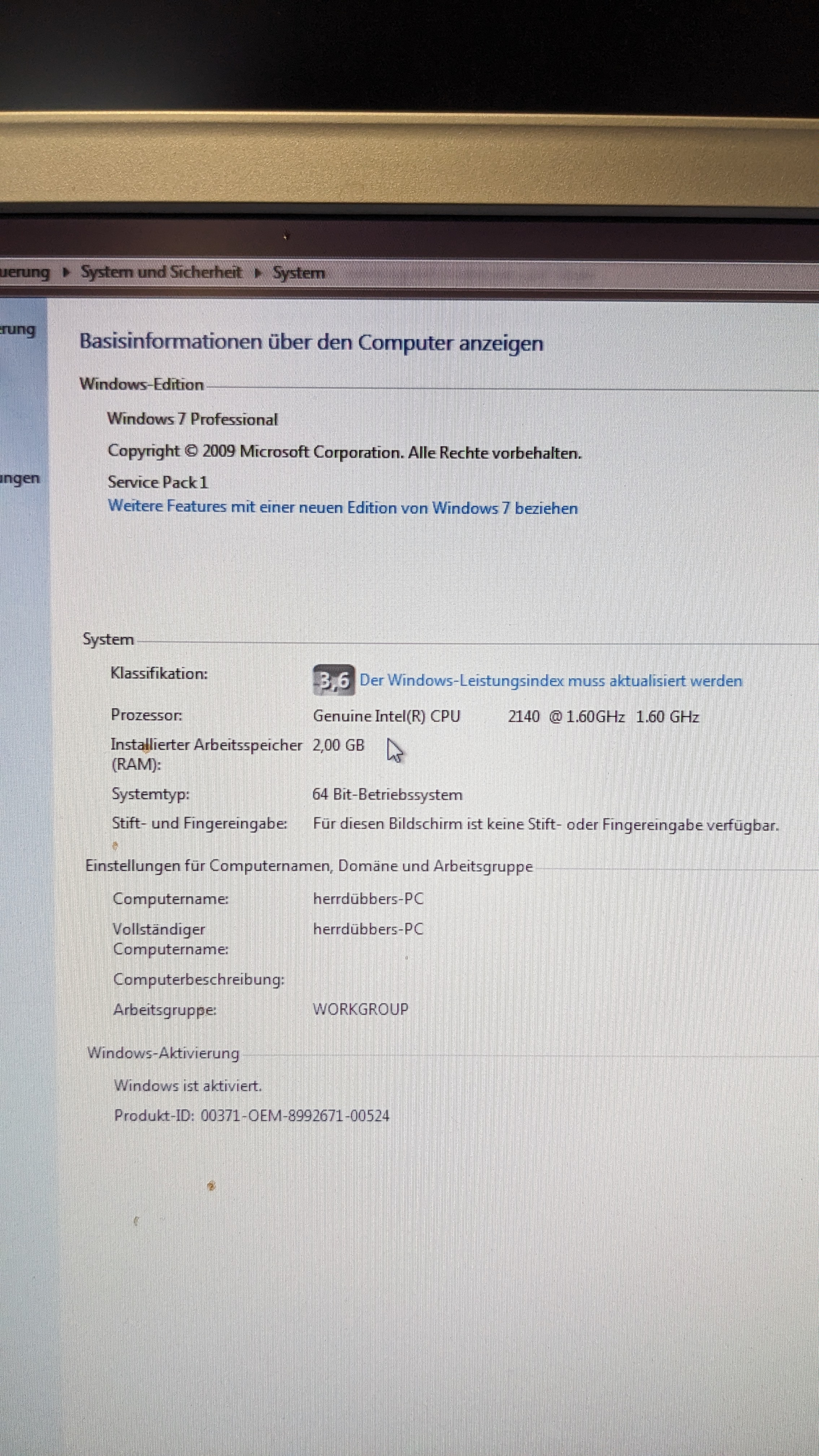Screen dimensions: 819x1456
Task: Click the '2,00 GB' RAM value
Action: click(338, 745)
